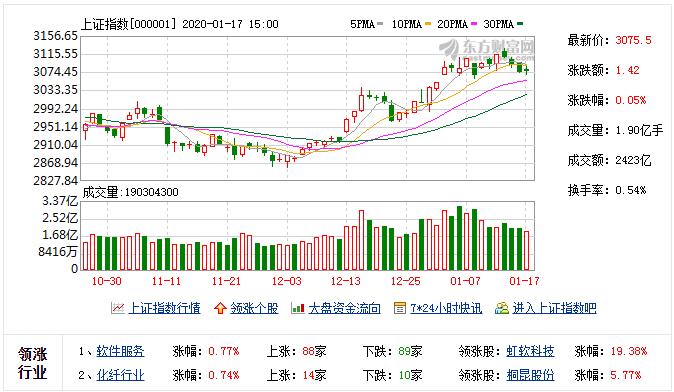This screenshot has height=392, width=674.
Task: Click the 成交量 value 1.90亿手
Action: (639, 130)
